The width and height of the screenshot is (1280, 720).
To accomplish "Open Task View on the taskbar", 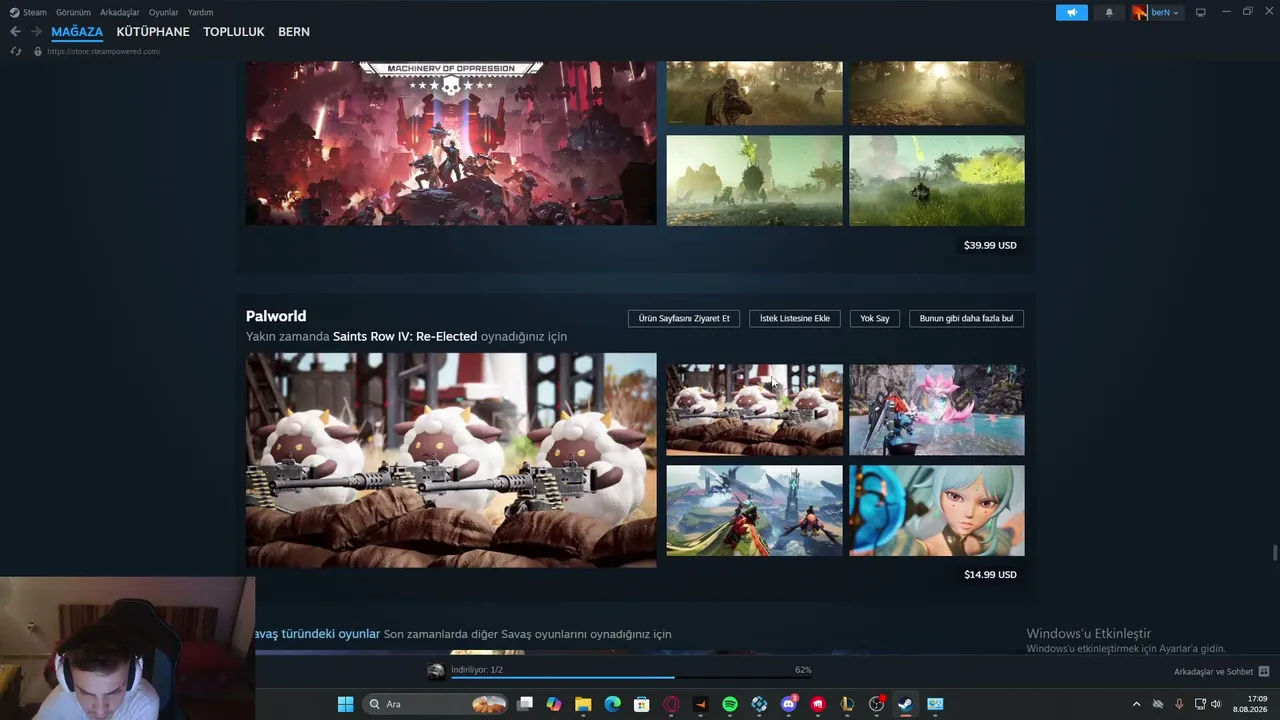I will pyautogui.click(x=525, y=704).
